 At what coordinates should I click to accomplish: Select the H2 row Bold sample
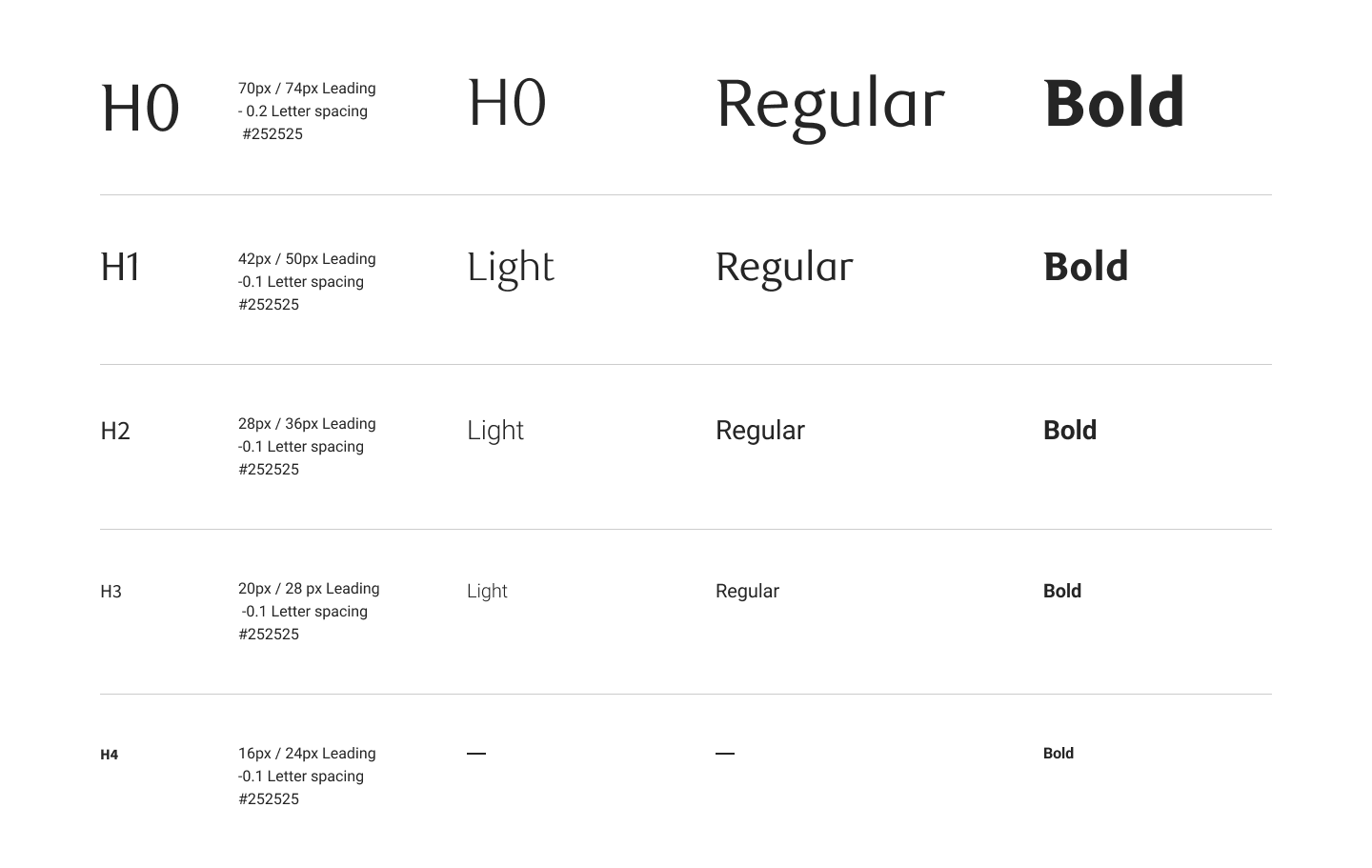click(x=1070, y=431)
